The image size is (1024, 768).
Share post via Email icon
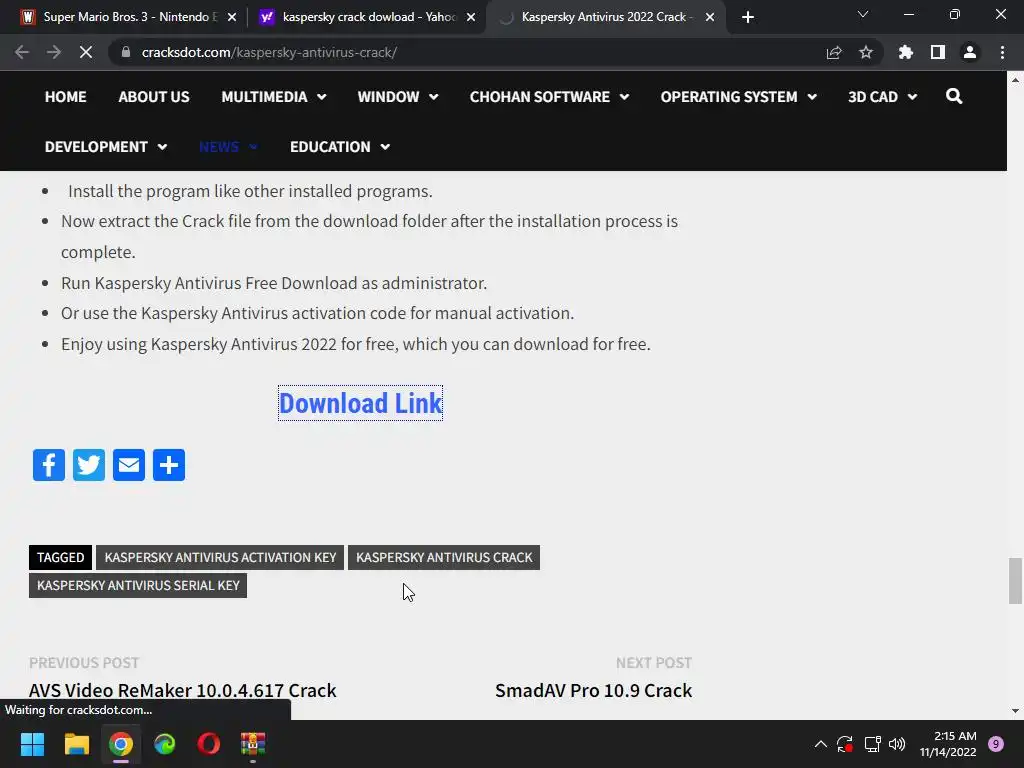[129, 465]
